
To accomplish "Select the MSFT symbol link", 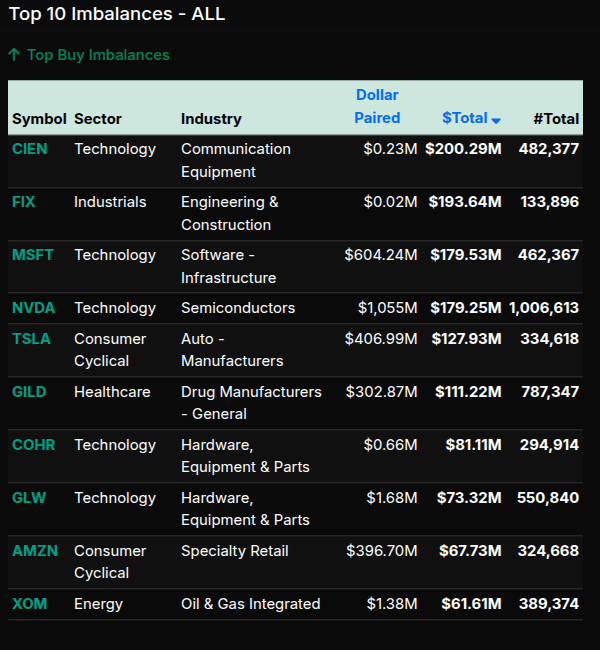I will [x=33, y=255].
